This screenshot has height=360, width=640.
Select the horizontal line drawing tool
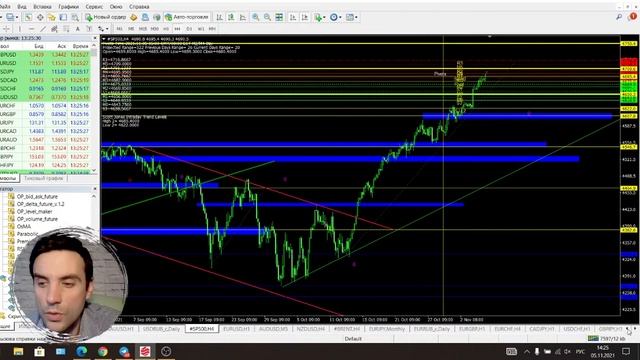pos(31,29)
